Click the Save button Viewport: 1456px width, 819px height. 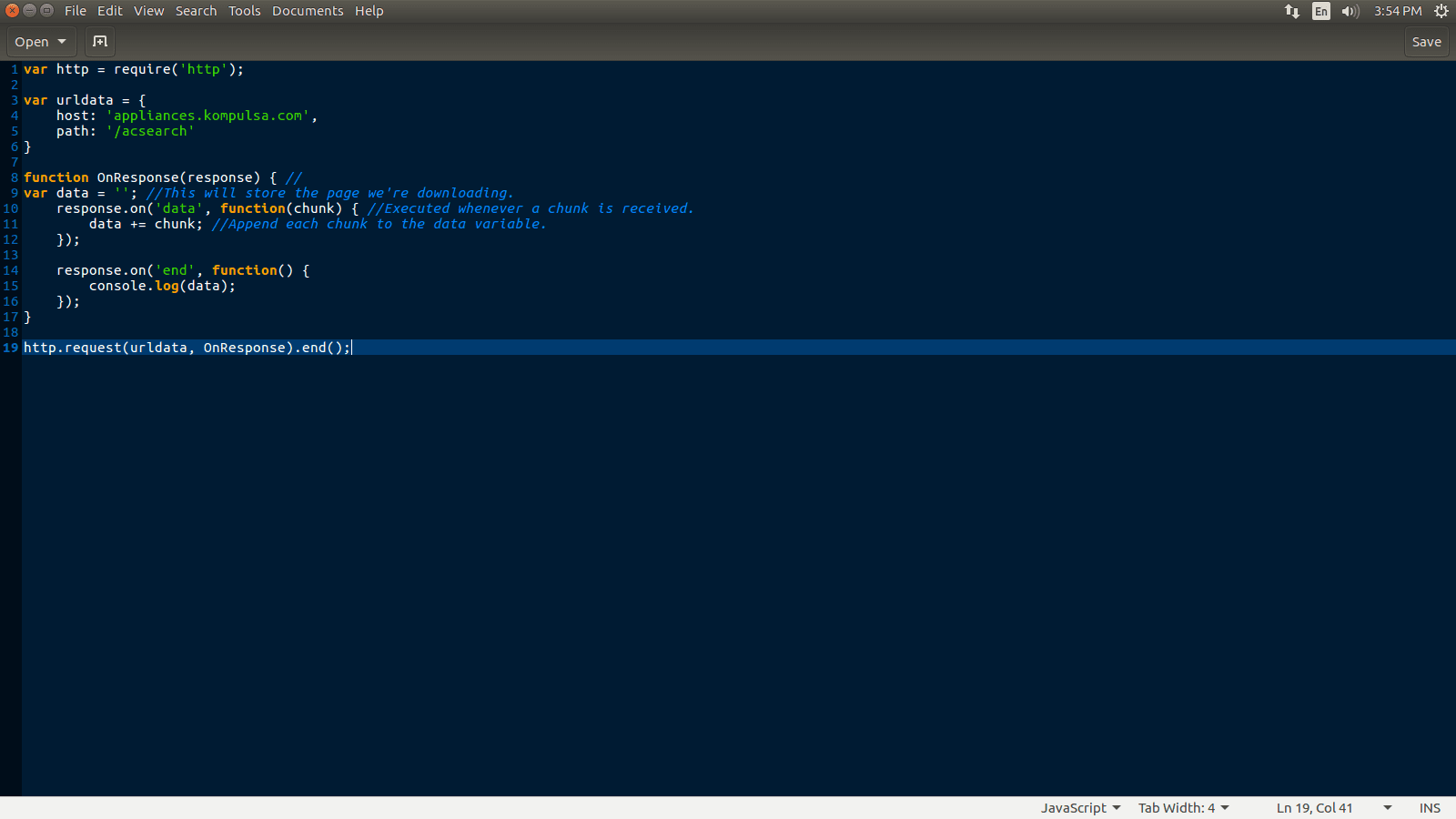click(1426, 42)
